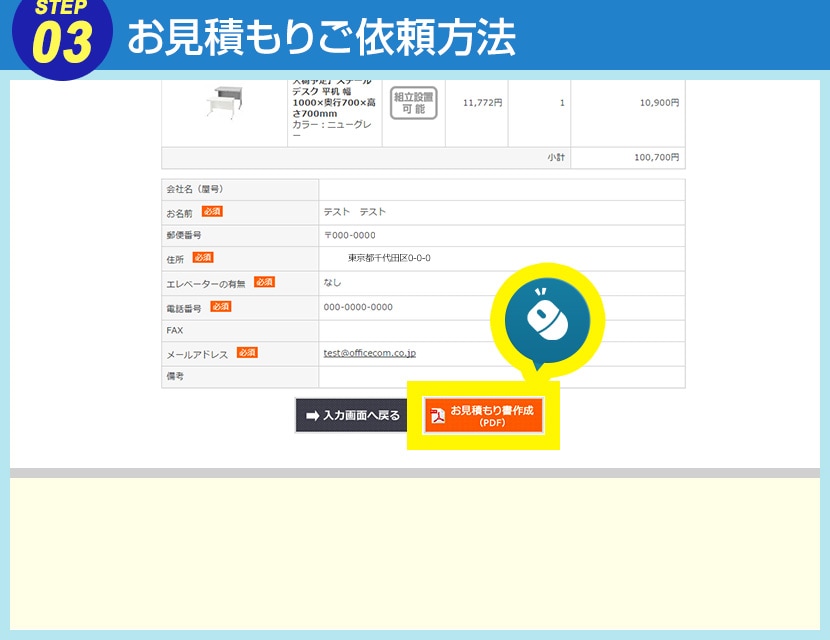
Task: Click the 必須 badge next to 住所
Action: tap(203, 257)
